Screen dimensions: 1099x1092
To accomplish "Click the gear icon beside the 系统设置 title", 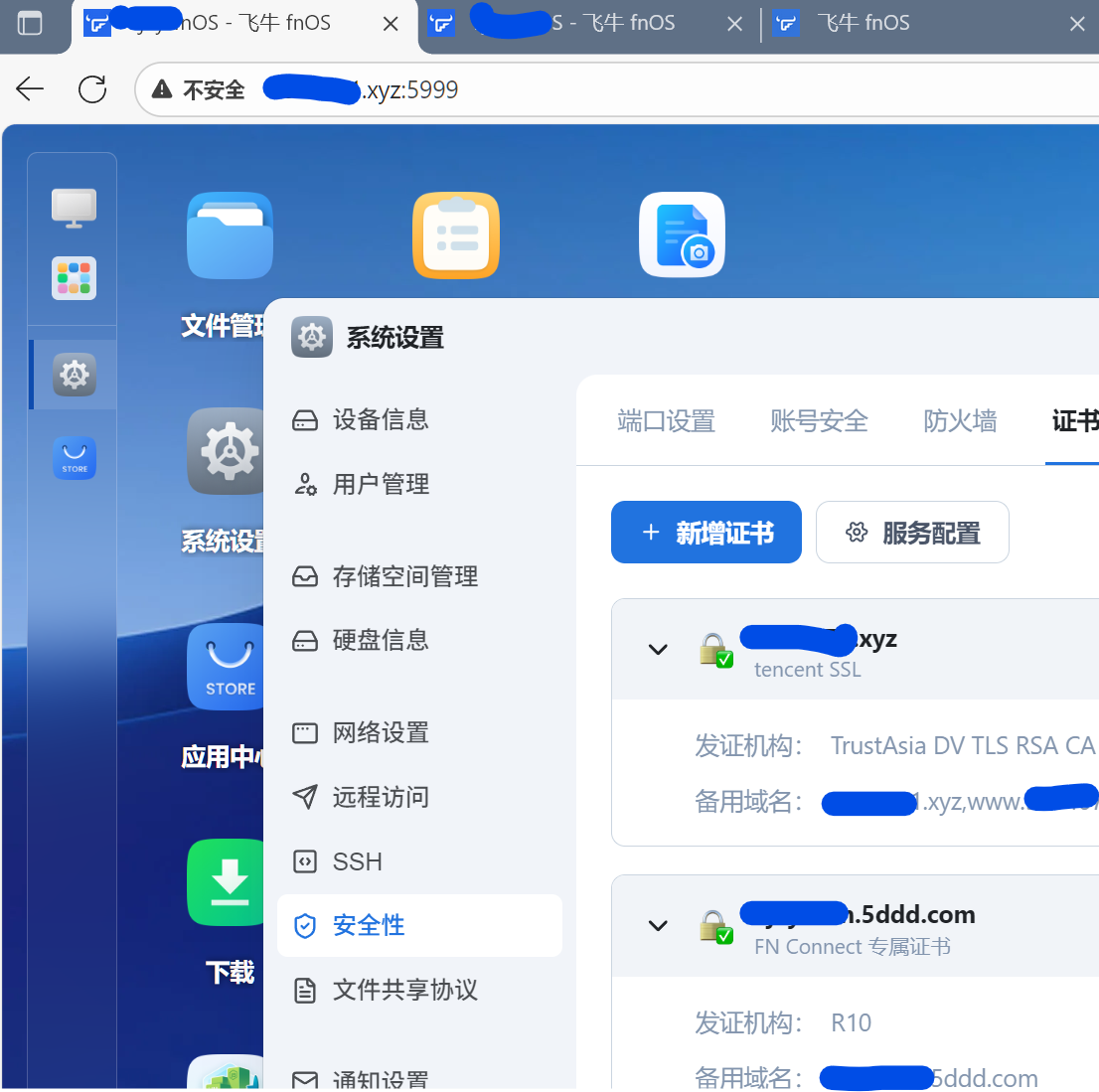I will (x=312, y=337).
